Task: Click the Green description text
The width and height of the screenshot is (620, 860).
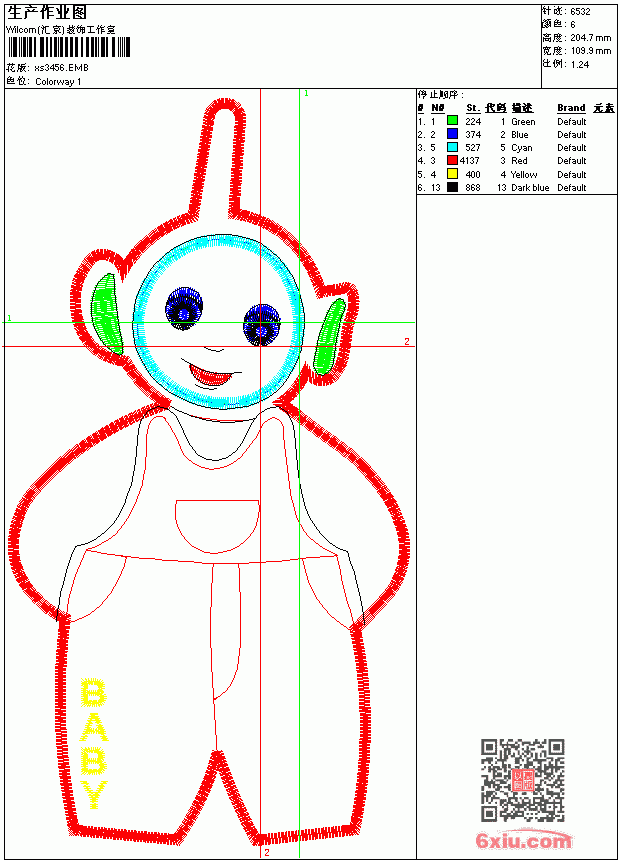Action: [x=523, y=122]
